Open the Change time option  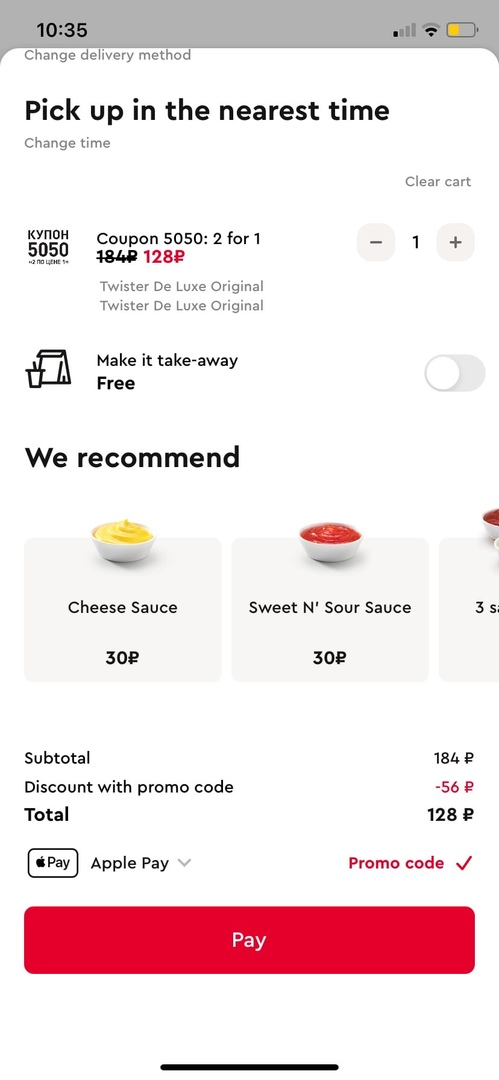click(x=67, y=143)
